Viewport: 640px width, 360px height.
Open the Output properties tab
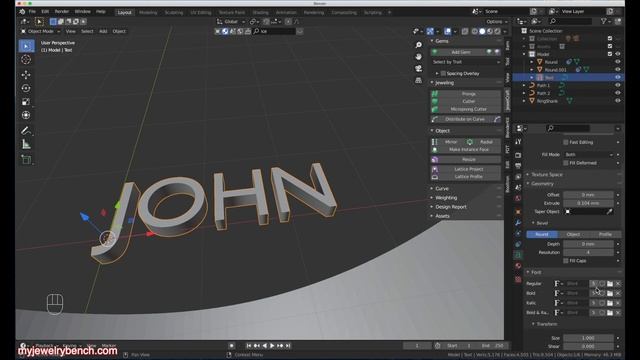point(518,166)
